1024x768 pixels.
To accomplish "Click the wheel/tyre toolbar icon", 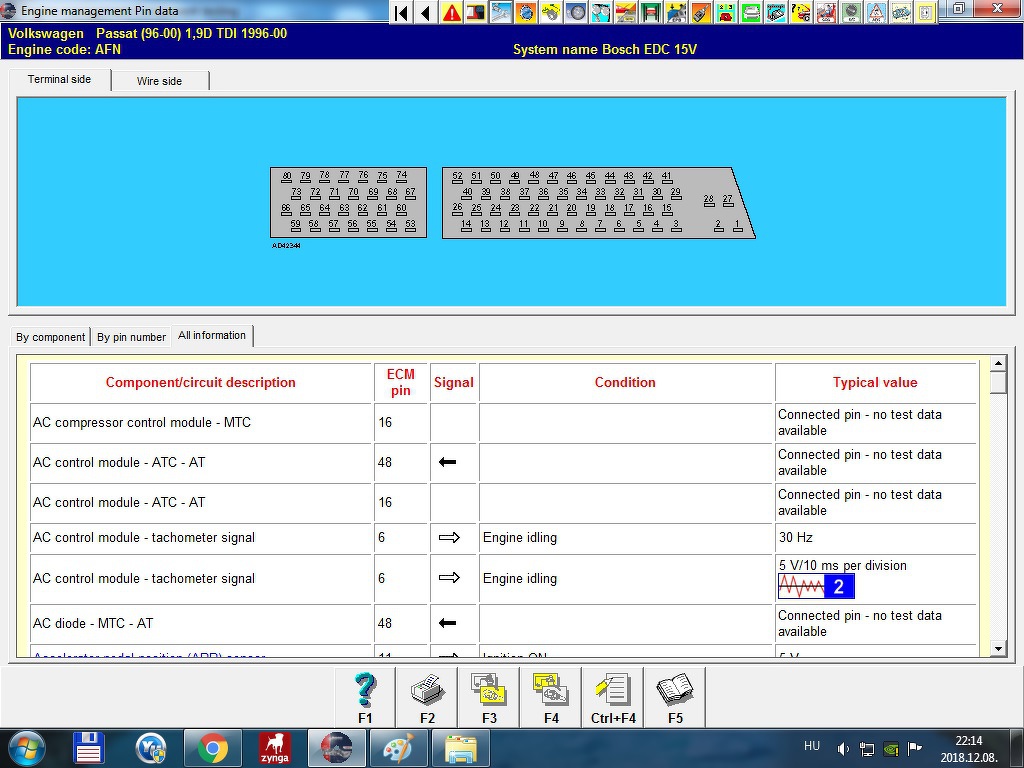I will [577, 12].
